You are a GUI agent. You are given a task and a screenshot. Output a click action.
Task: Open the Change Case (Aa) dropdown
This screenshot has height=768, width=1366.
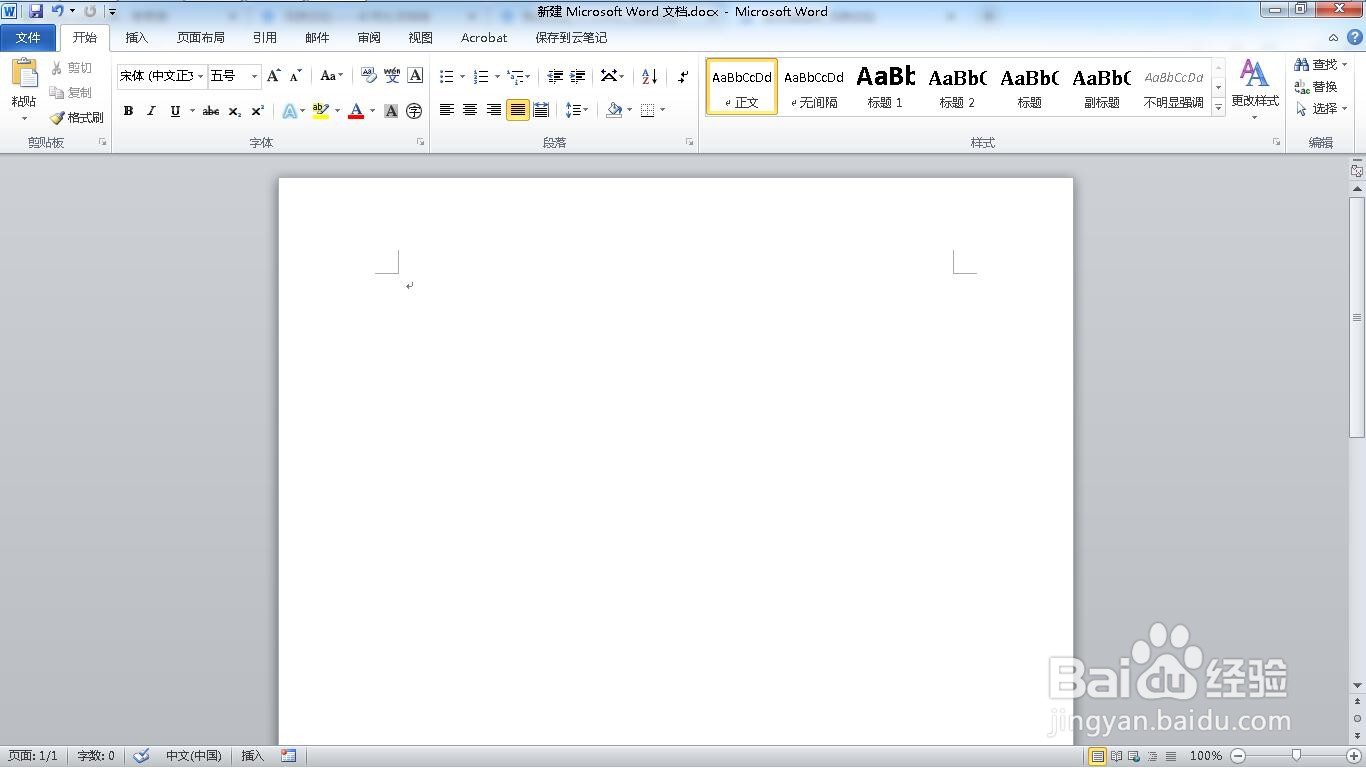click(331, 76)
